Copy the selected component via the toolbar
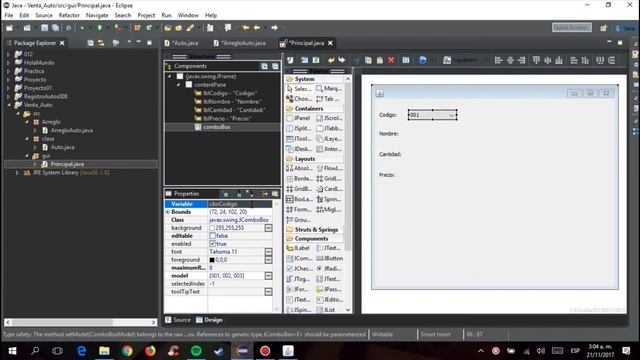This screenshot has width=640, height=360. [368, 60]
